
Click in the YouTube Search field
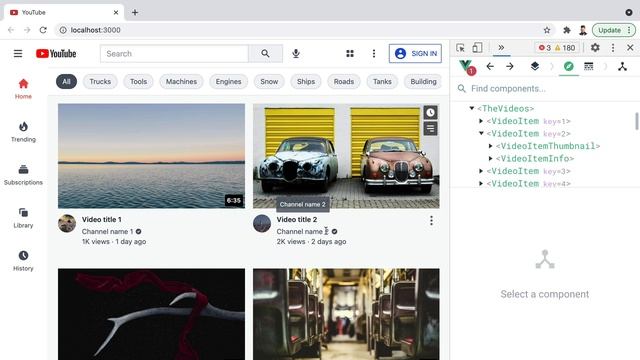[174, 53]
